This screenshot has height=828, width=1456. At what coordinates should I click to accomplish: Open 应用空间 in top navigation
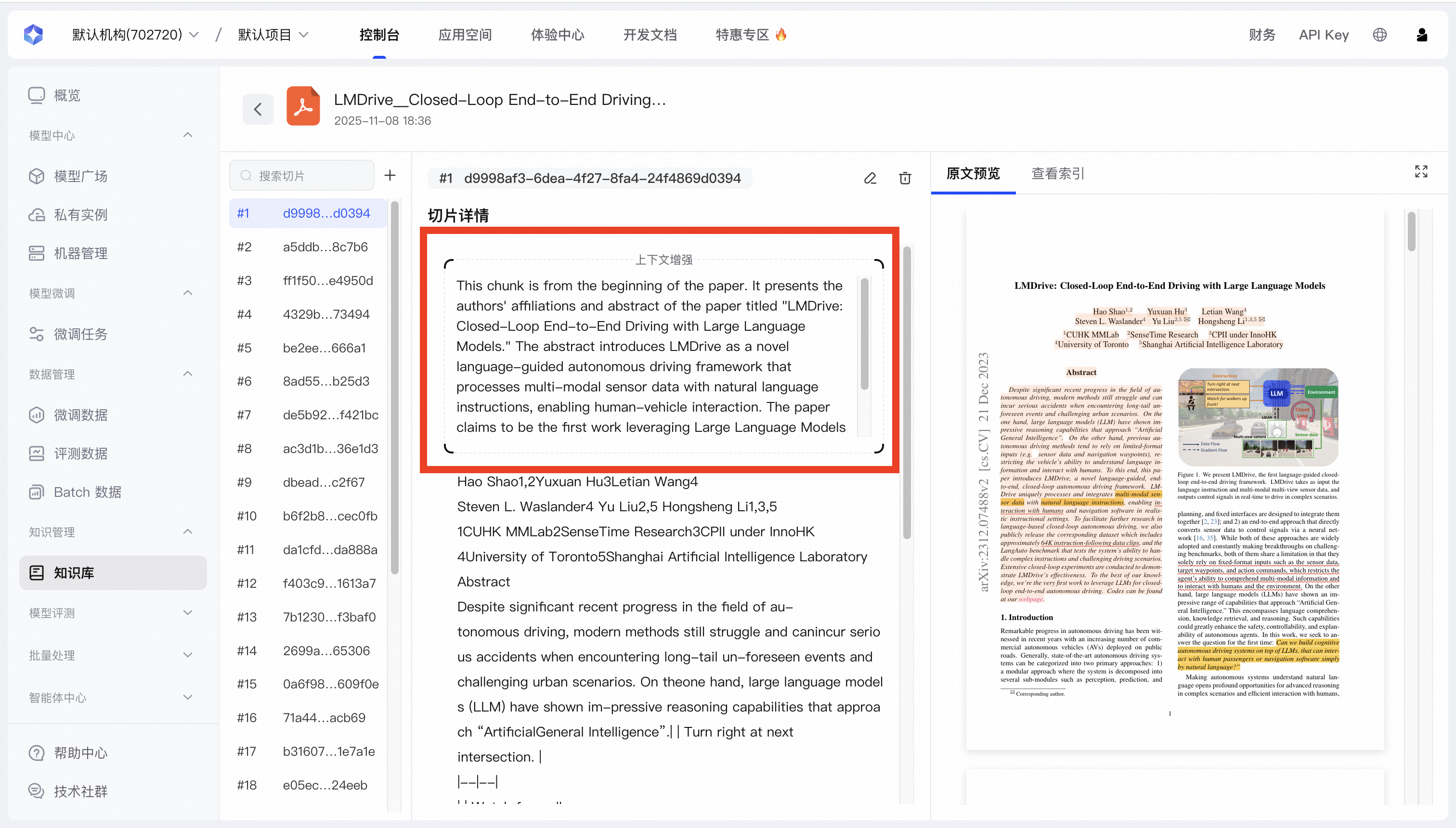point(465,35)
